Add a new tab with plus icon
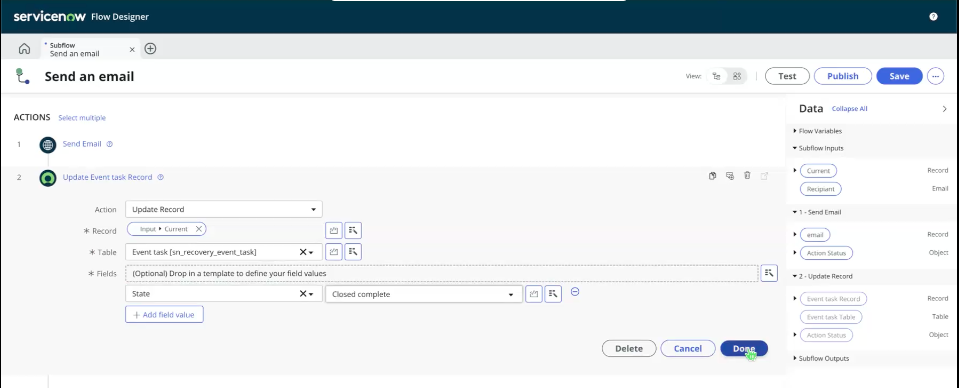The image size is (959, 388). click(x=150, y=49)
